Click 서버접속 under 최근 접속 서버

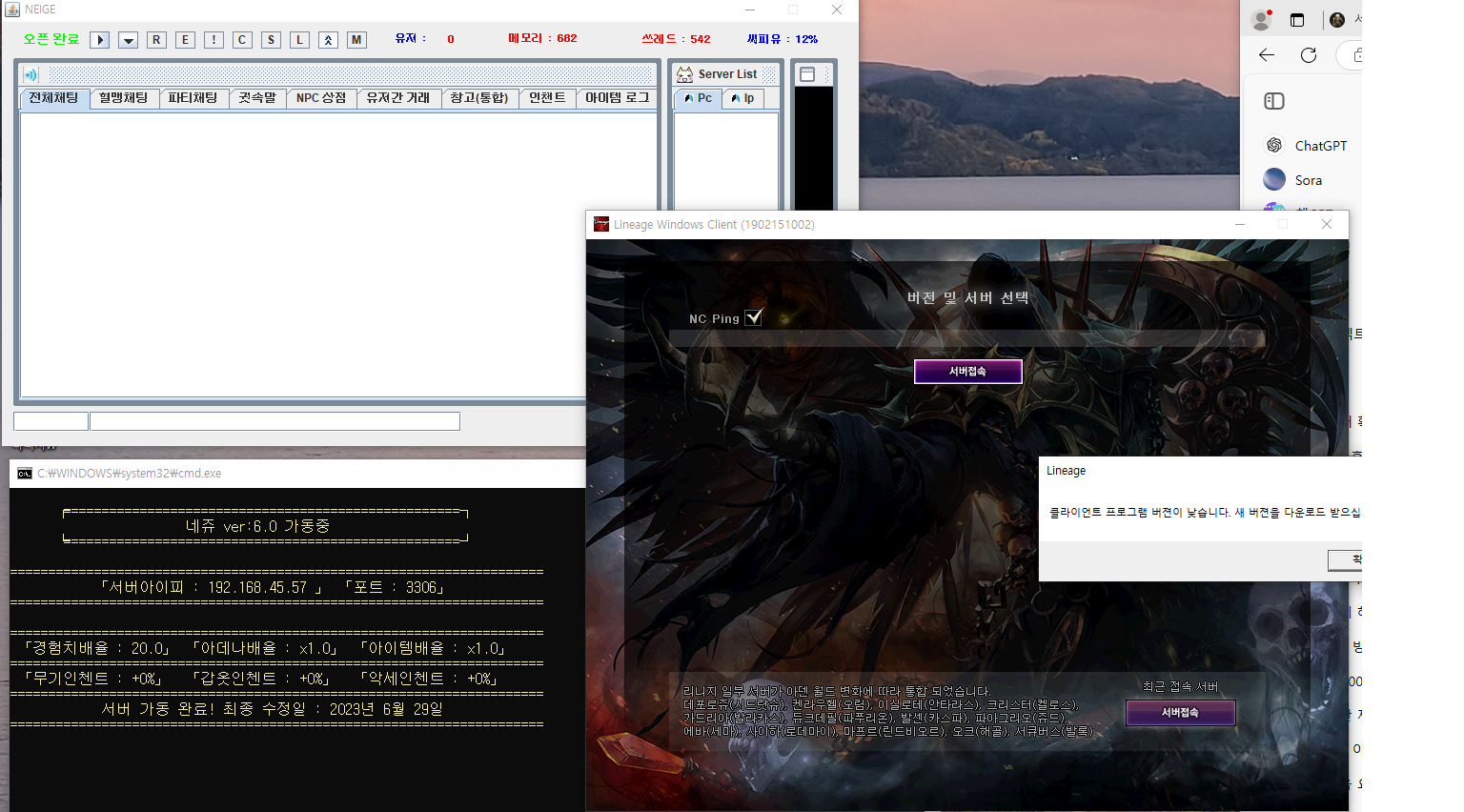(x=1181, y=713)
